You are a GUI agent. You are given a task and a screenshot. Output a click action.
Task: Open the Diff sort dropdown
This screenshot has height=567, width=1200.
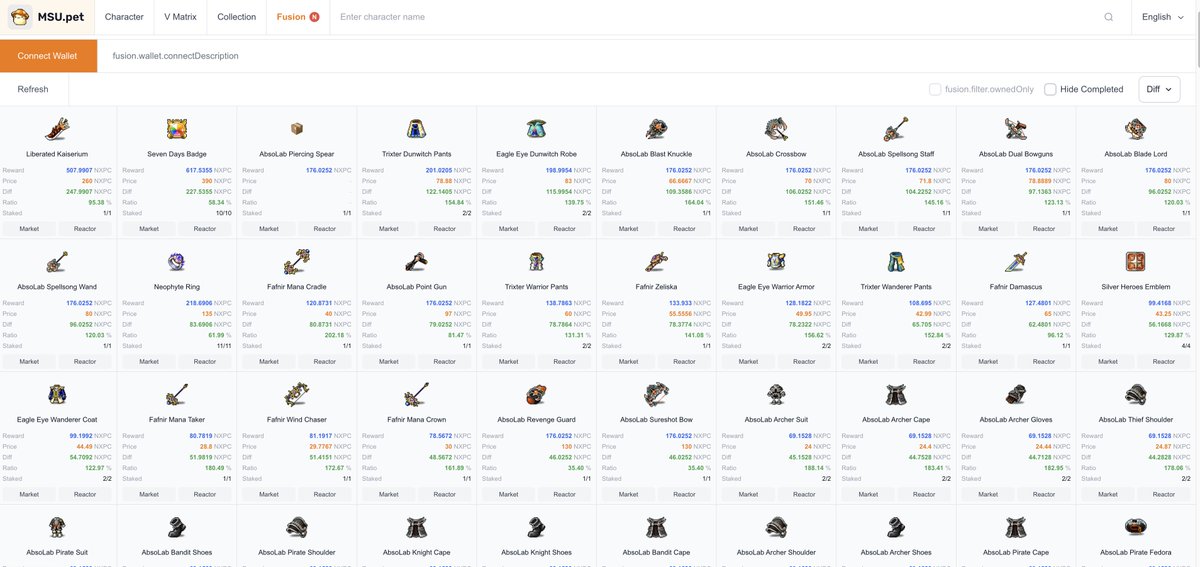pyautogui.click(x=1159, y=89)
